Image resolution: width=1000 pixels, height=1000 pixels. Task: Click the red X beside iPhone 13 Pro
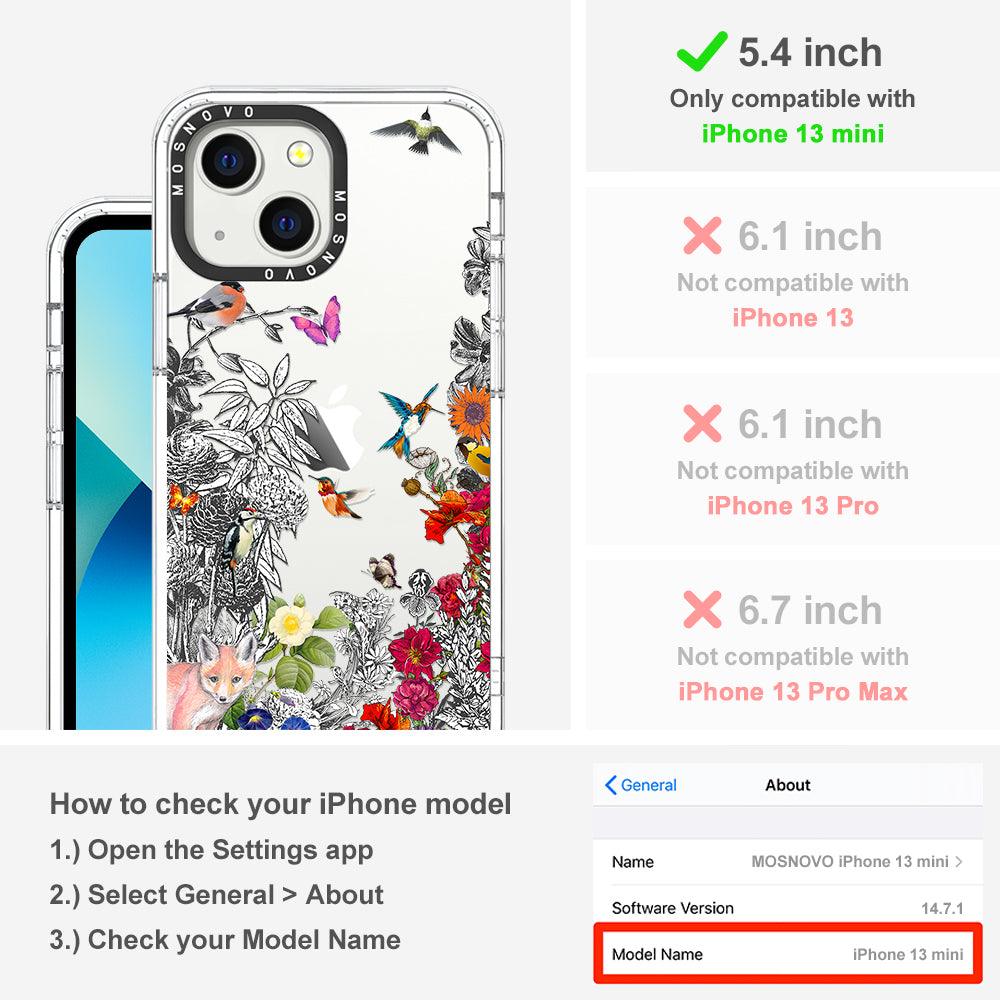coord(702,423)
